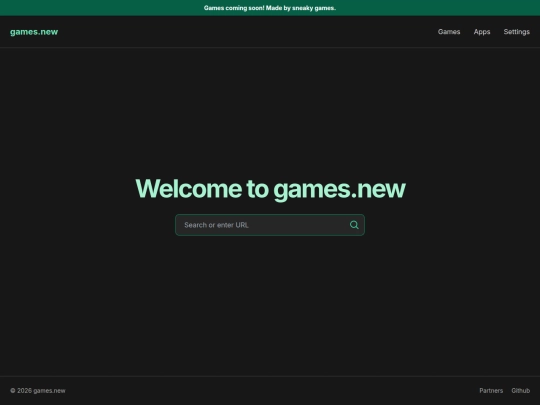Open the Github footer link
Viewport: 540px width, 405px height.
[520, 391]
